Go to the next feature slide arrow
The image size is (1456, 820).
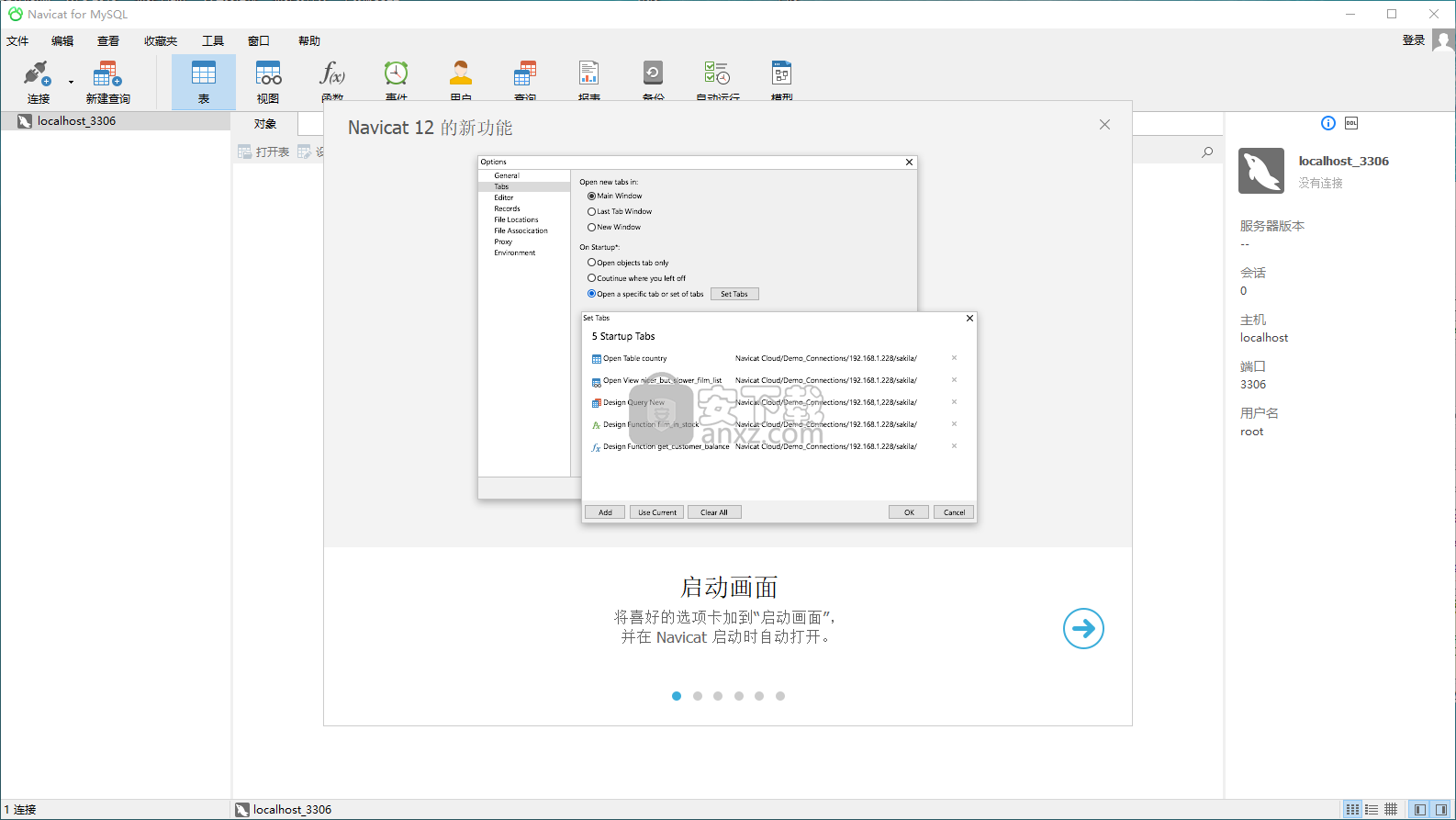1083,629
